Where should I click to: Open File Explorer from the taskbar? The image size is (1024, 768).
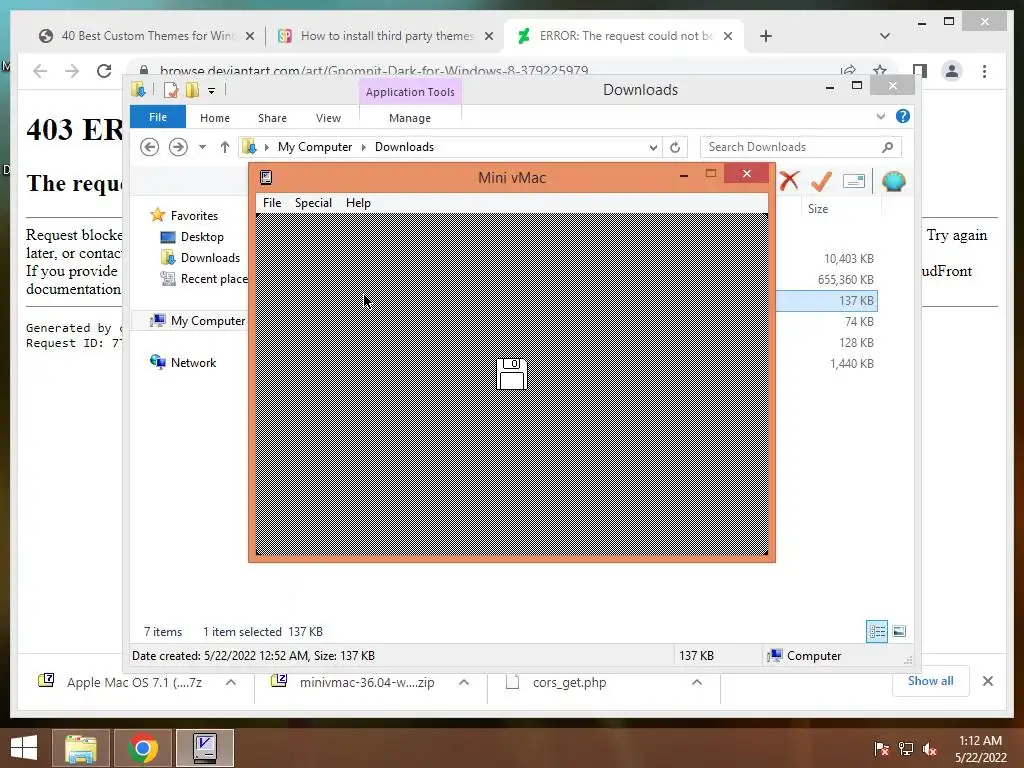click(80, 748)
